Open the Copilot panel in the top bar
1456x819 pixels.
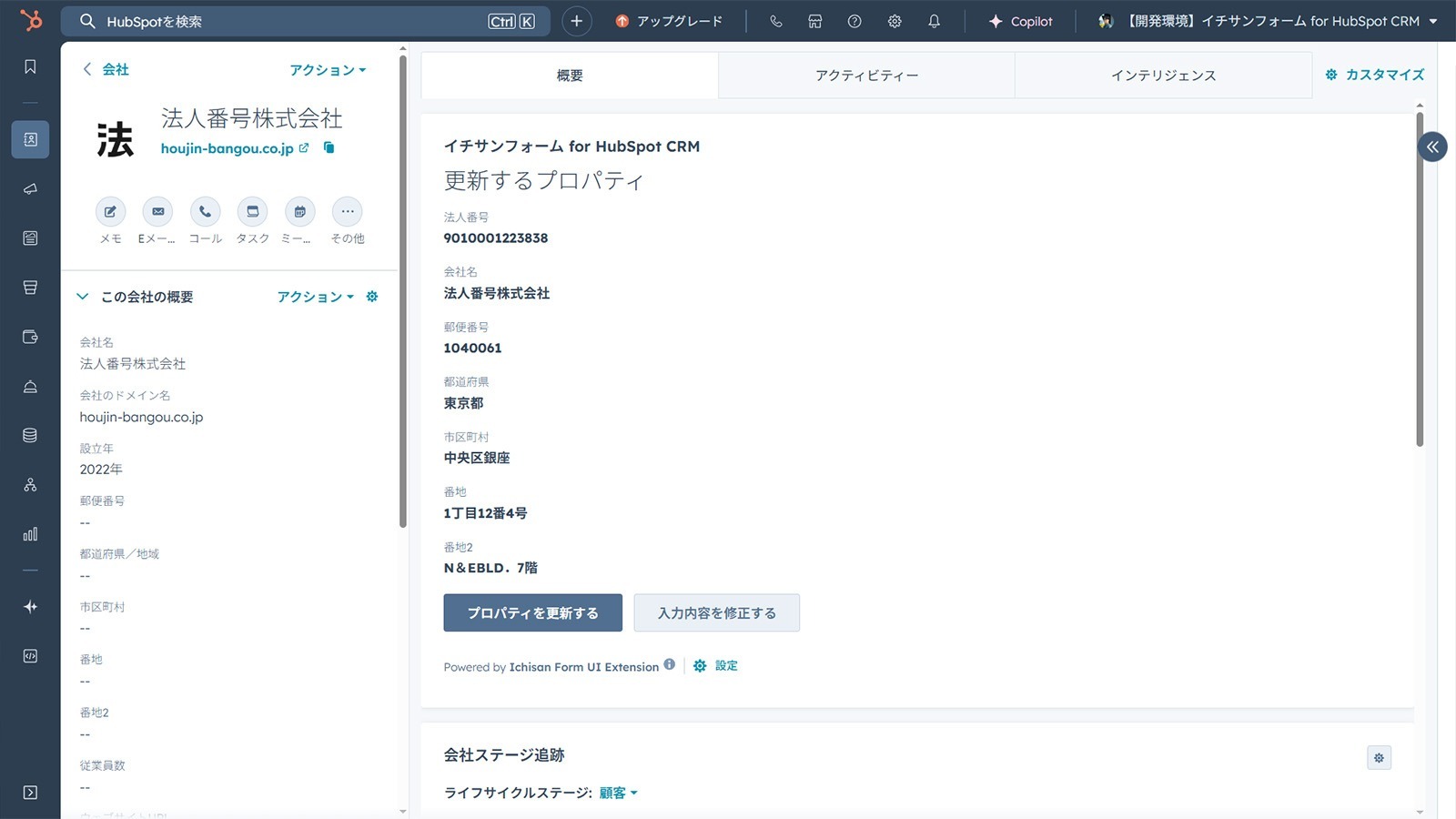tap(1021, 21)
